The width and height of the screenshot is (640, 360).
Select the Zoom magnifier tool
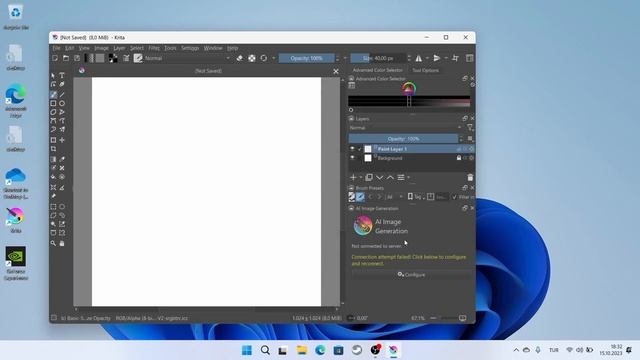coord(53,243)
